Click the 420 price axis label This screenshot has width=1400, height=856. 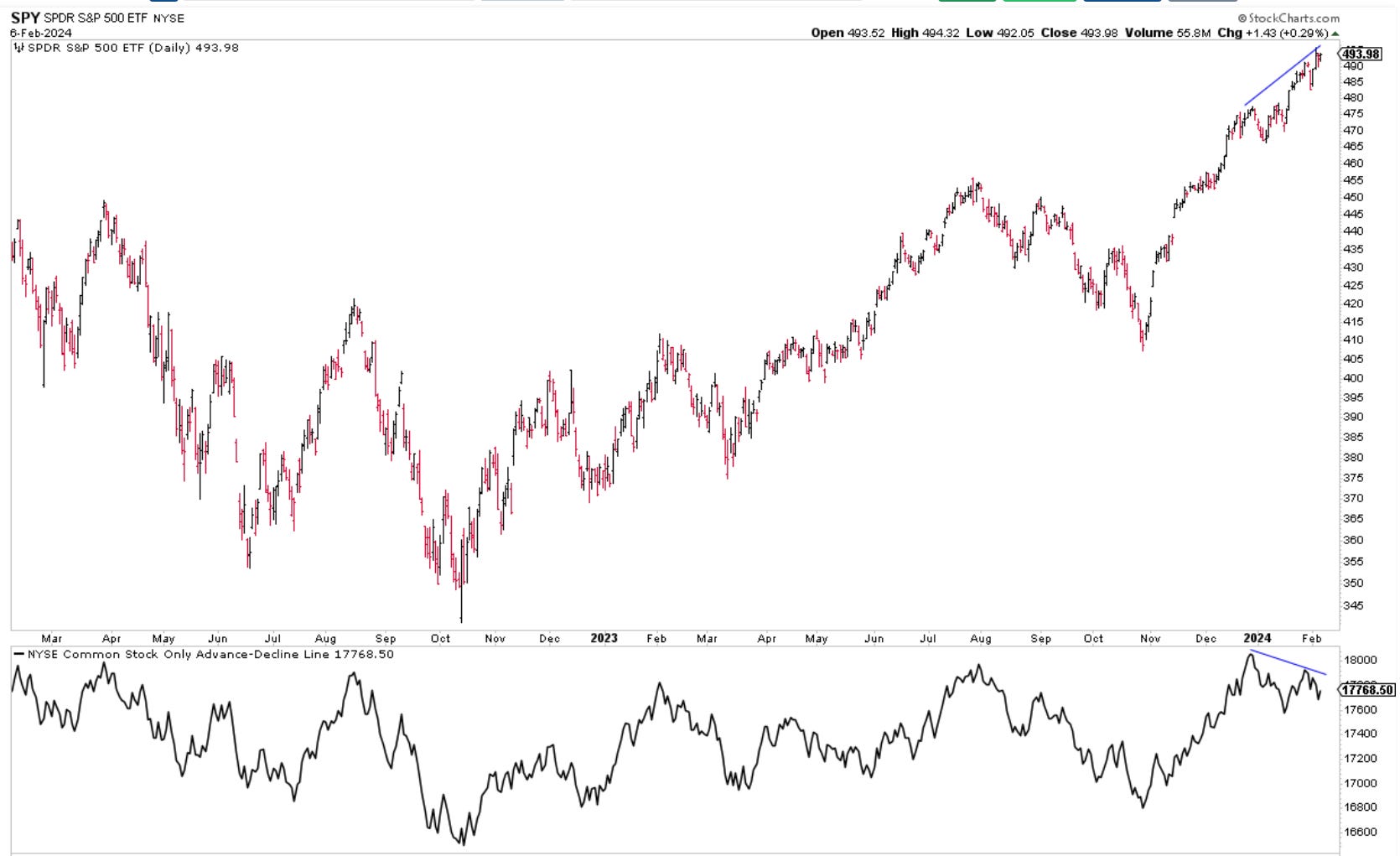click(x=1353, y=303)
